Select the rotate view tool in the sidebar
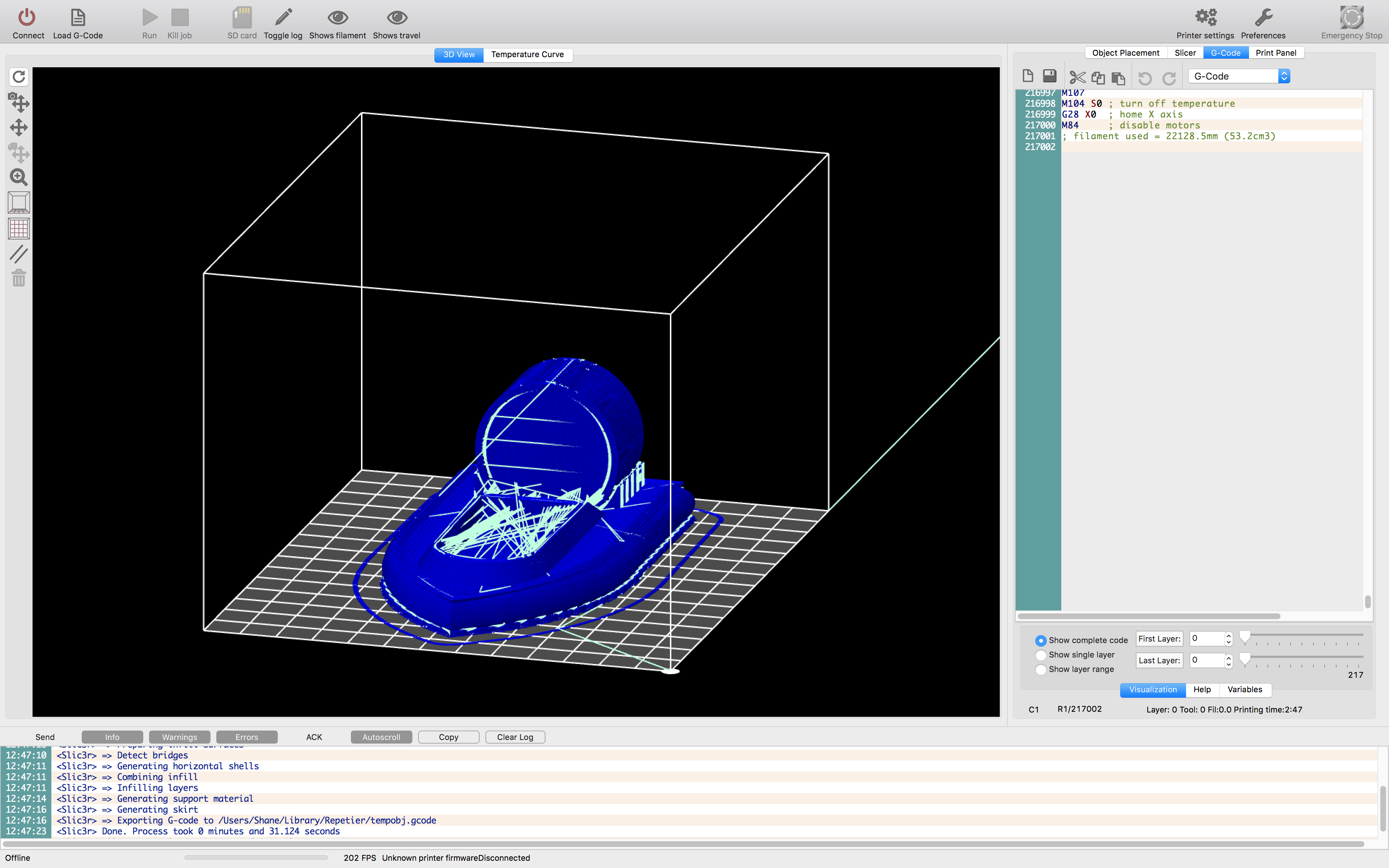Image resolution: width=1389 pixels, height=868 pixels. tap(19, 76)
